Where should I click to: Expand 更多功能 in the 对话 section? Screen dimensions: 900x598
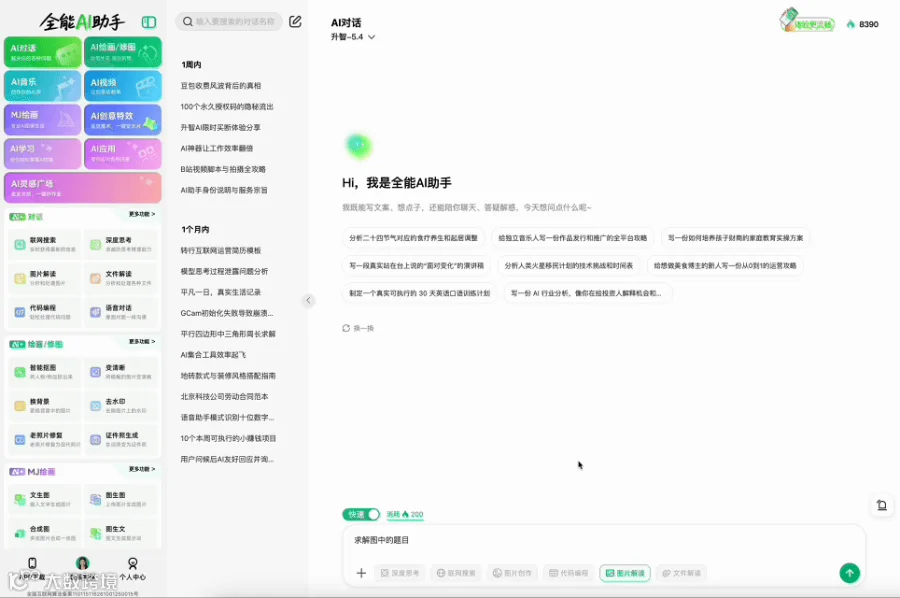[142, 214]
